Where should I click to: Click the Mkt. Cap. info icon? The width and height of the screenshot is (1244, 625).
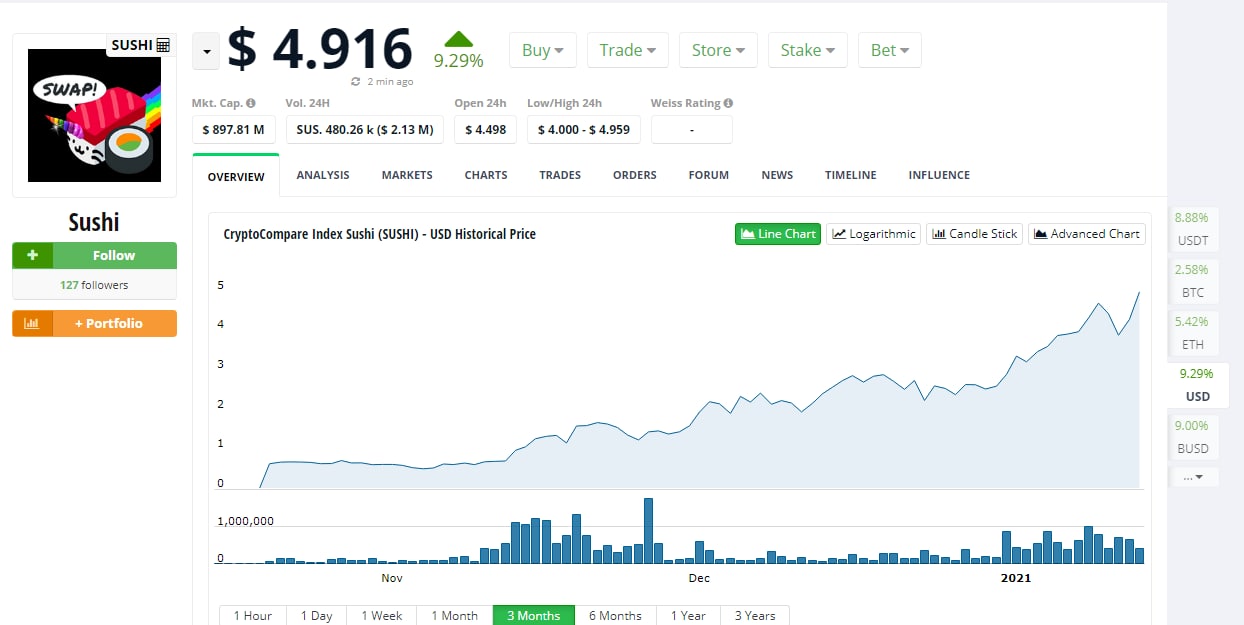click(250, 103)
